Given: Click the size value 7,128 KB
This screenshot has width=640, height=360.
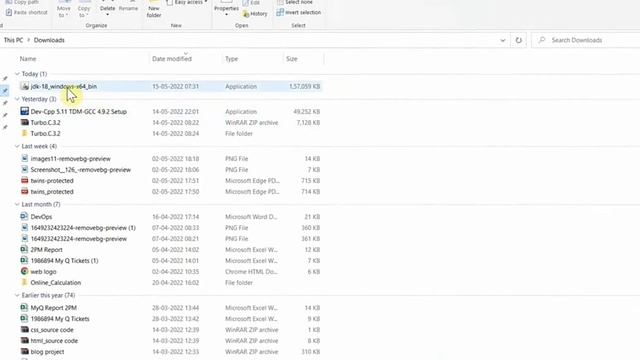Looking at the screenshot, I should [x=308, y=122].
